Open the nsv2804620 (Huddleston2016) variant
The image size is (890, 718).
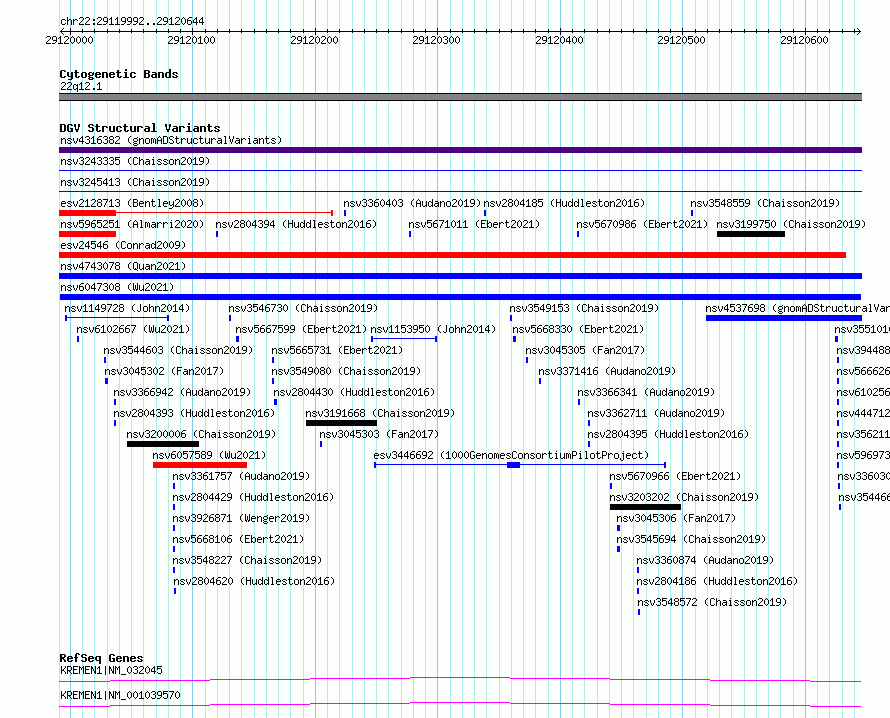(254, 581)
